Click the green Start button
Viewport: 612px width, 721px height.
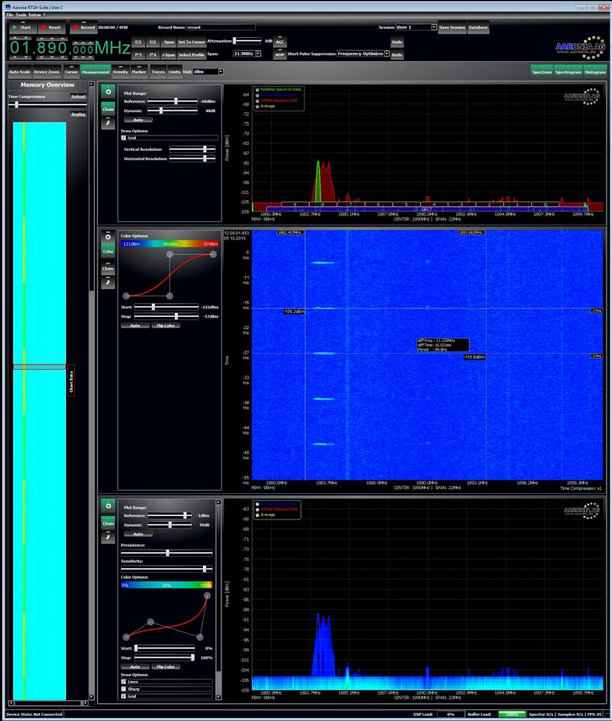[21, 27]
